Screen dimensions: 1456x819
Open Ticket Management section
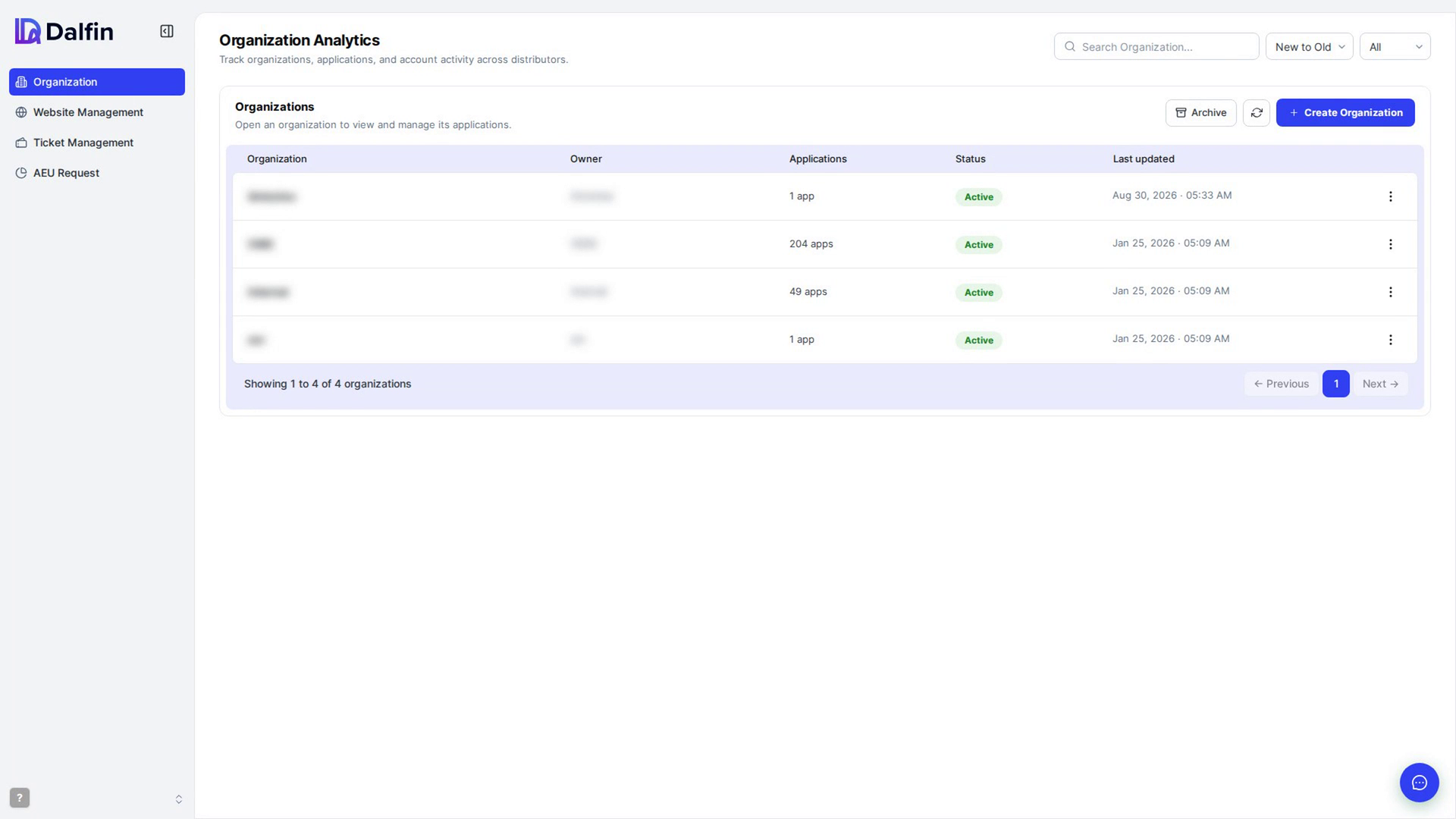click(x=97, y=143)
